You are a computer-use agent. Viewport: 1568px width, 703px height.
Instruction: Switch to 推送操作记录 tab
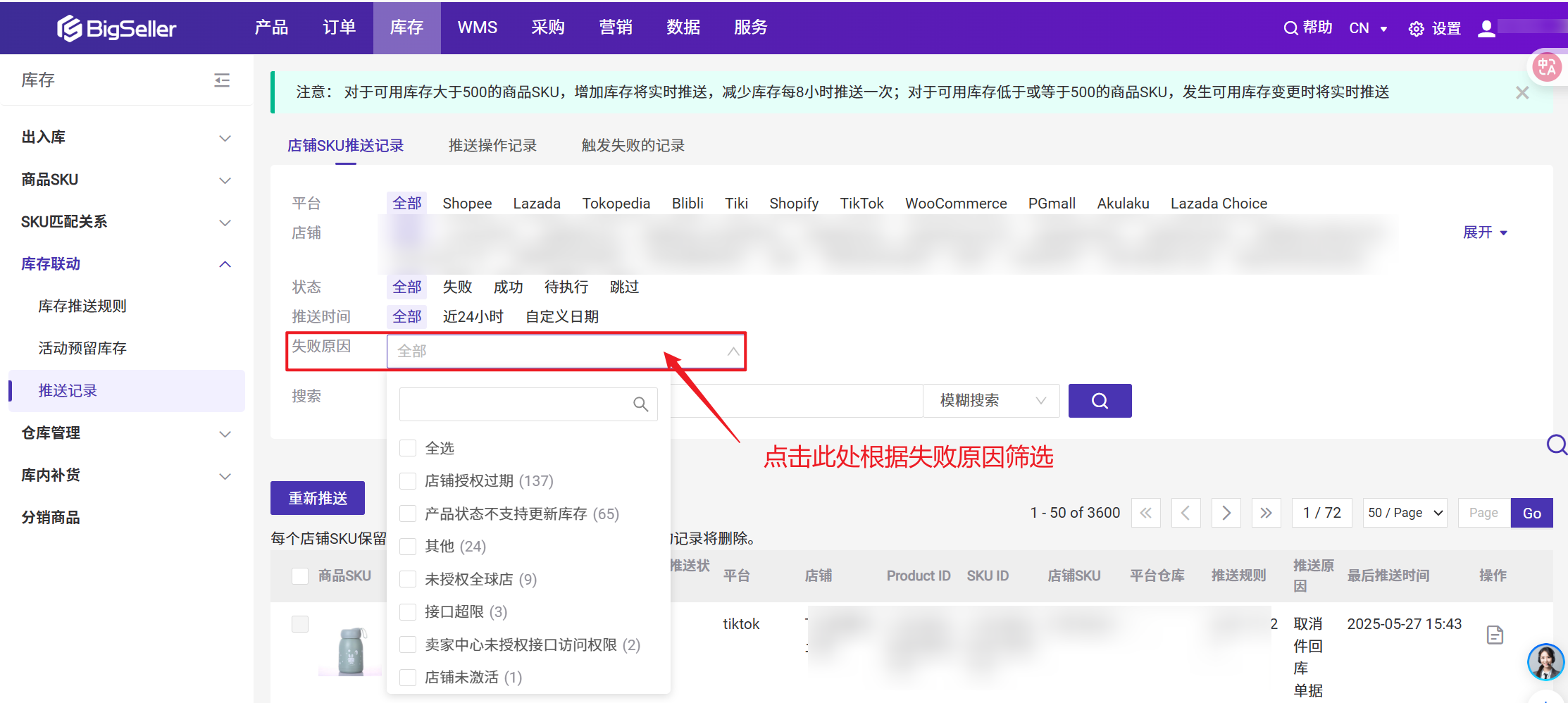coord(492,146)
